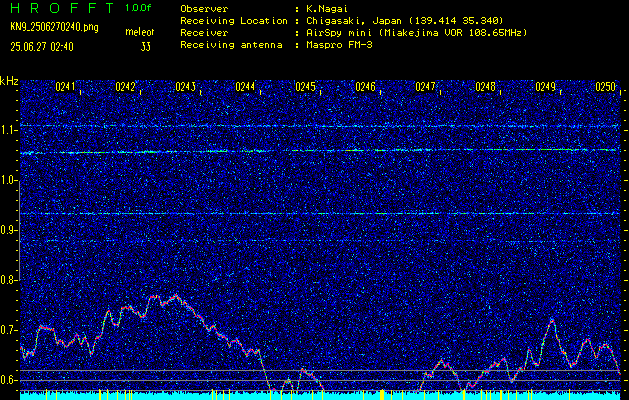Click the 0.6 kHz axis label
The width and height of the screenshot is (629, 400).
tap(9, 380)
